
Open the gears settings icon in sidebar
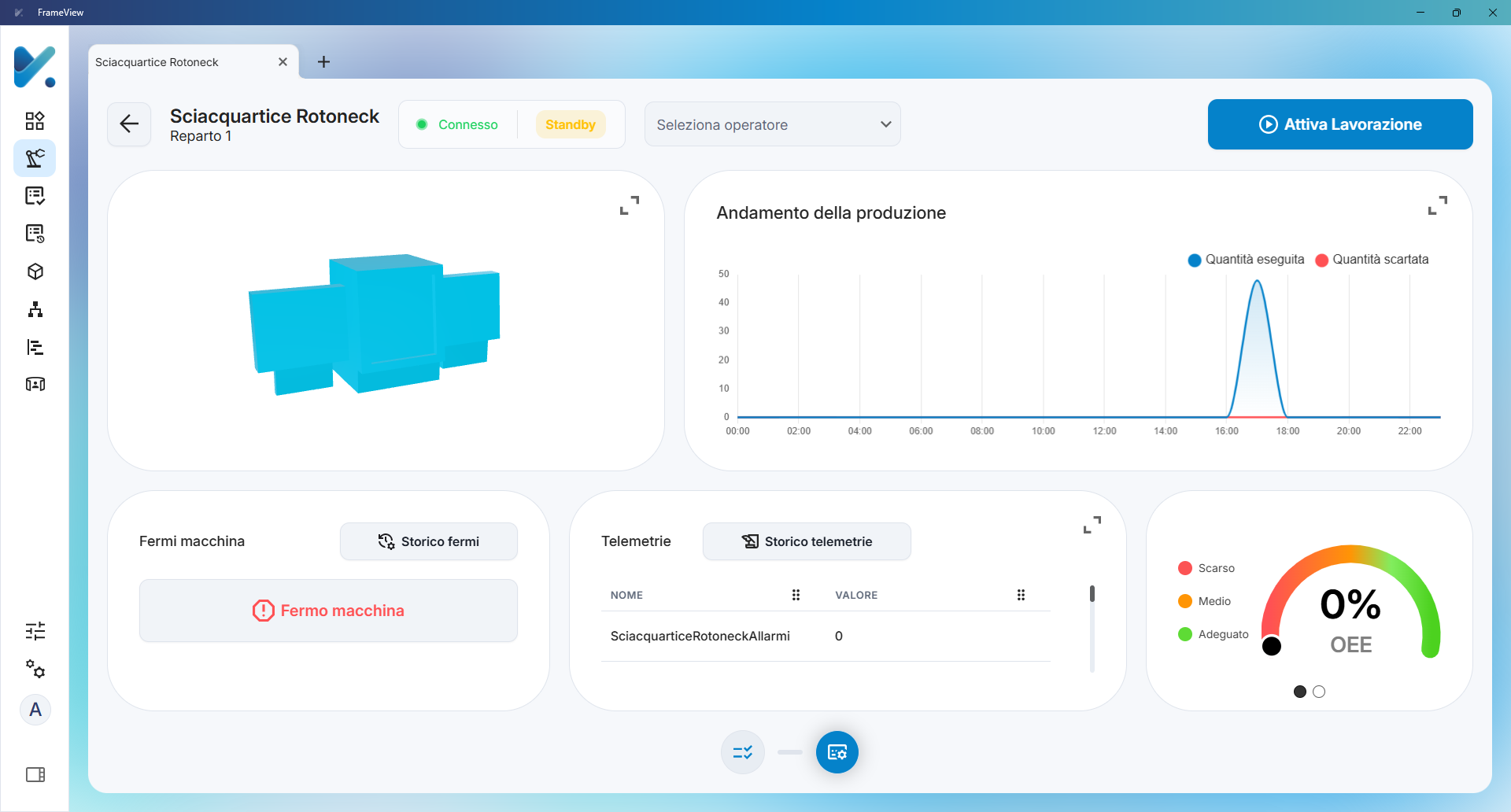(x=35, y=669)
